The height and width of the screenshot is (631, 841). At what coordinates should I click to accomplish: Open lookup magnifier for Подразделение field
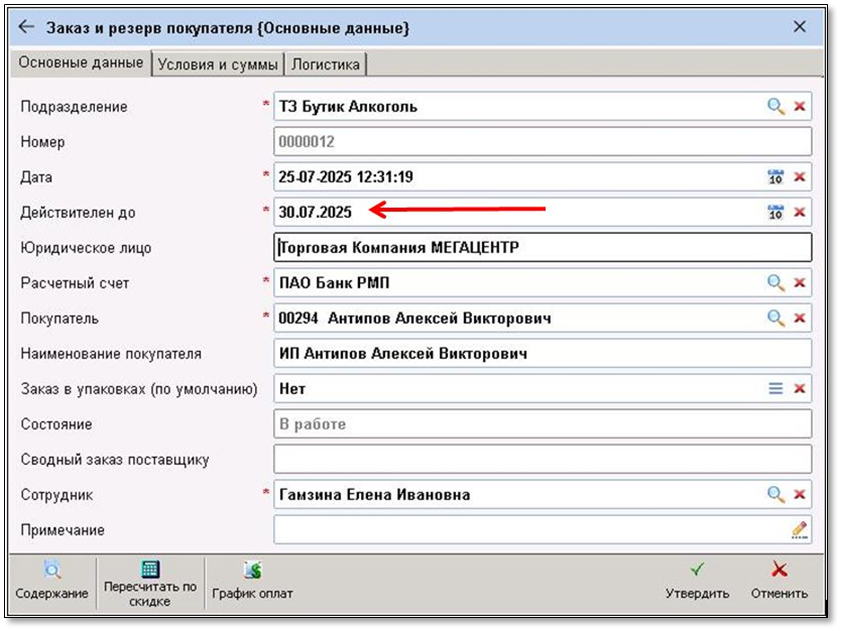775,106
